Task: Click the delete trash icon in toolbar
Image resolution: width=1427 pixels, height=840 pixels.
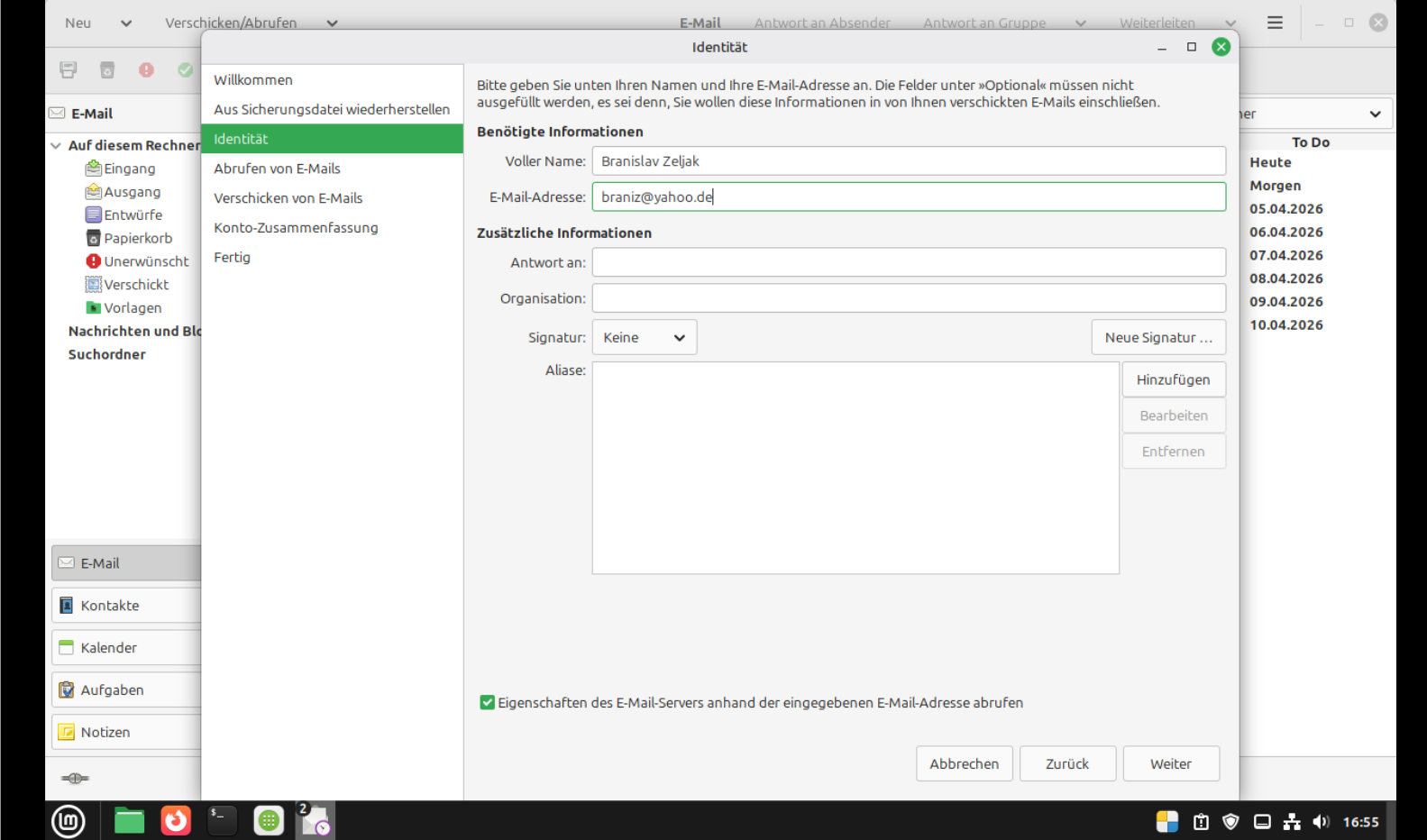Action: click(107, 70)
